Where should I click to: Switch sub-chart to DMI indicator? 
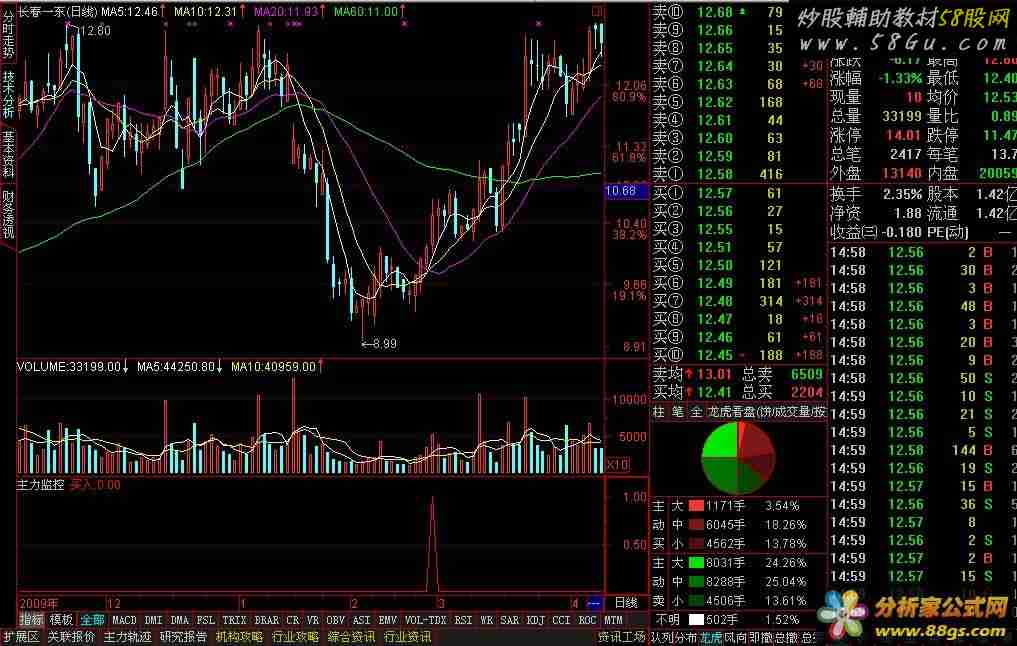(154, 620)
